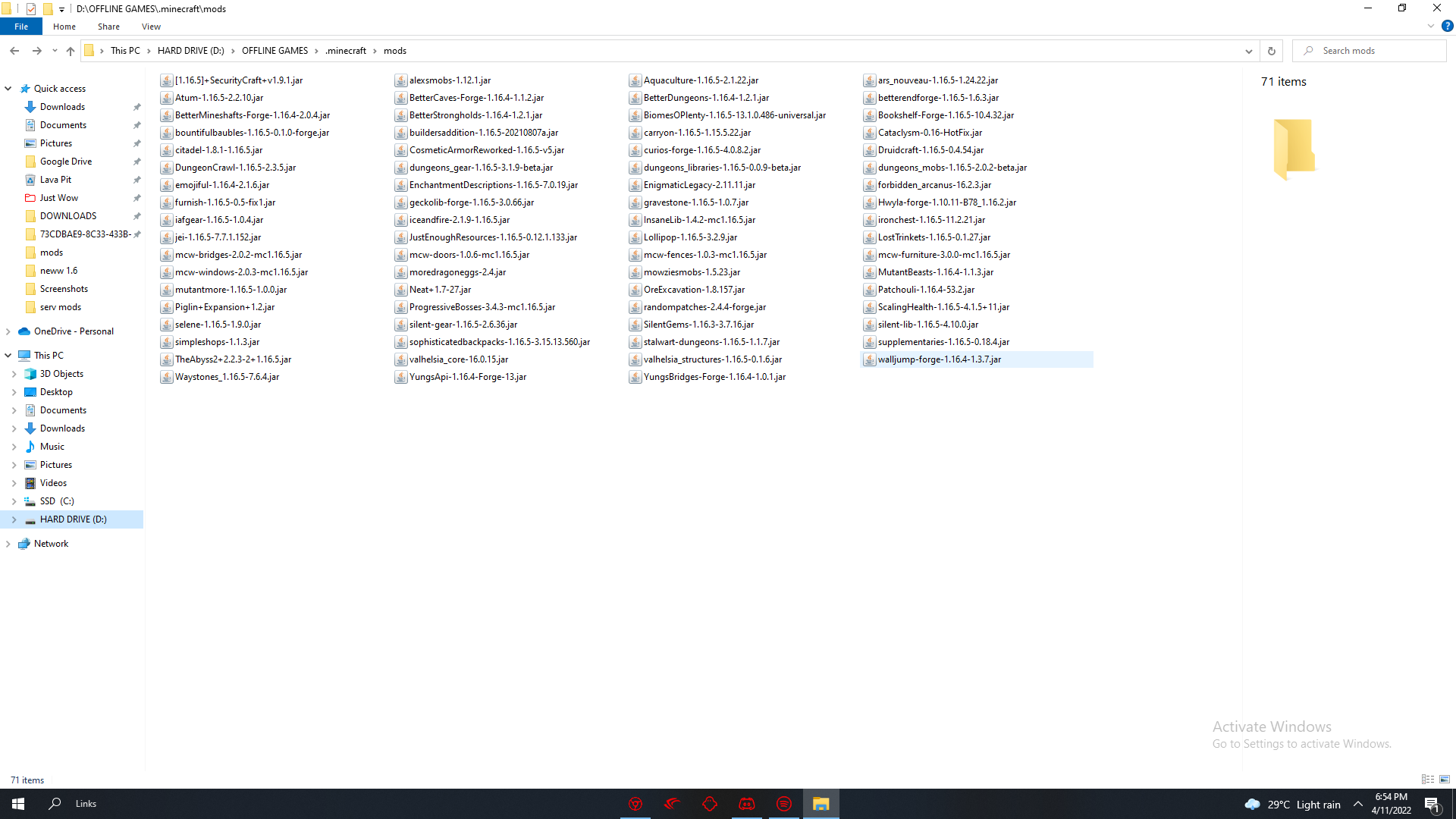The height and width of the screenshot is (819, 1456).
Task: Open recent locations dropdown arrow
Action: (55, 51)
